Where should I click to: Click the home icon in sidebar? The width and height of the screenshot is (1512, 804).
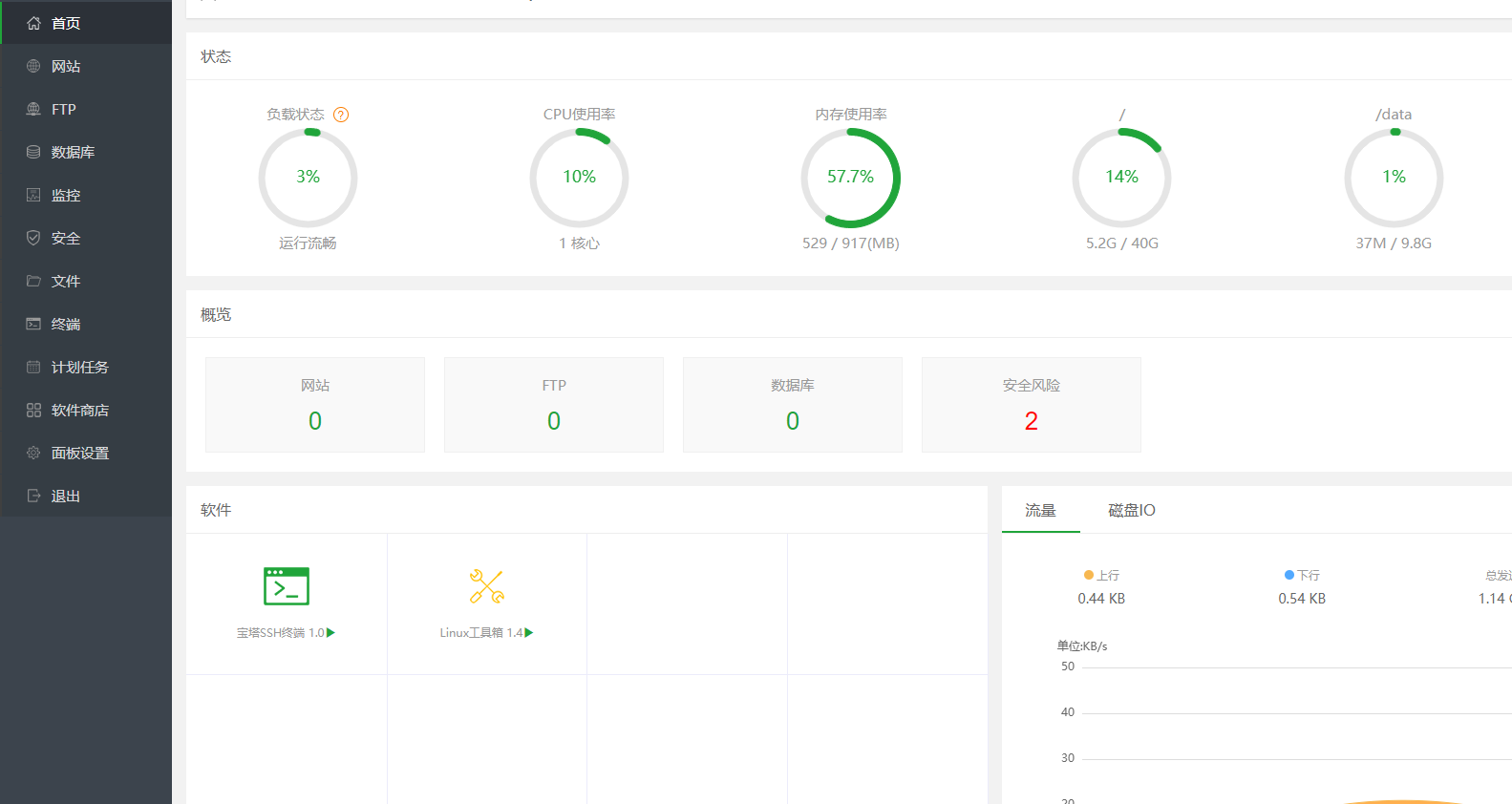click(x=33, y=23)
